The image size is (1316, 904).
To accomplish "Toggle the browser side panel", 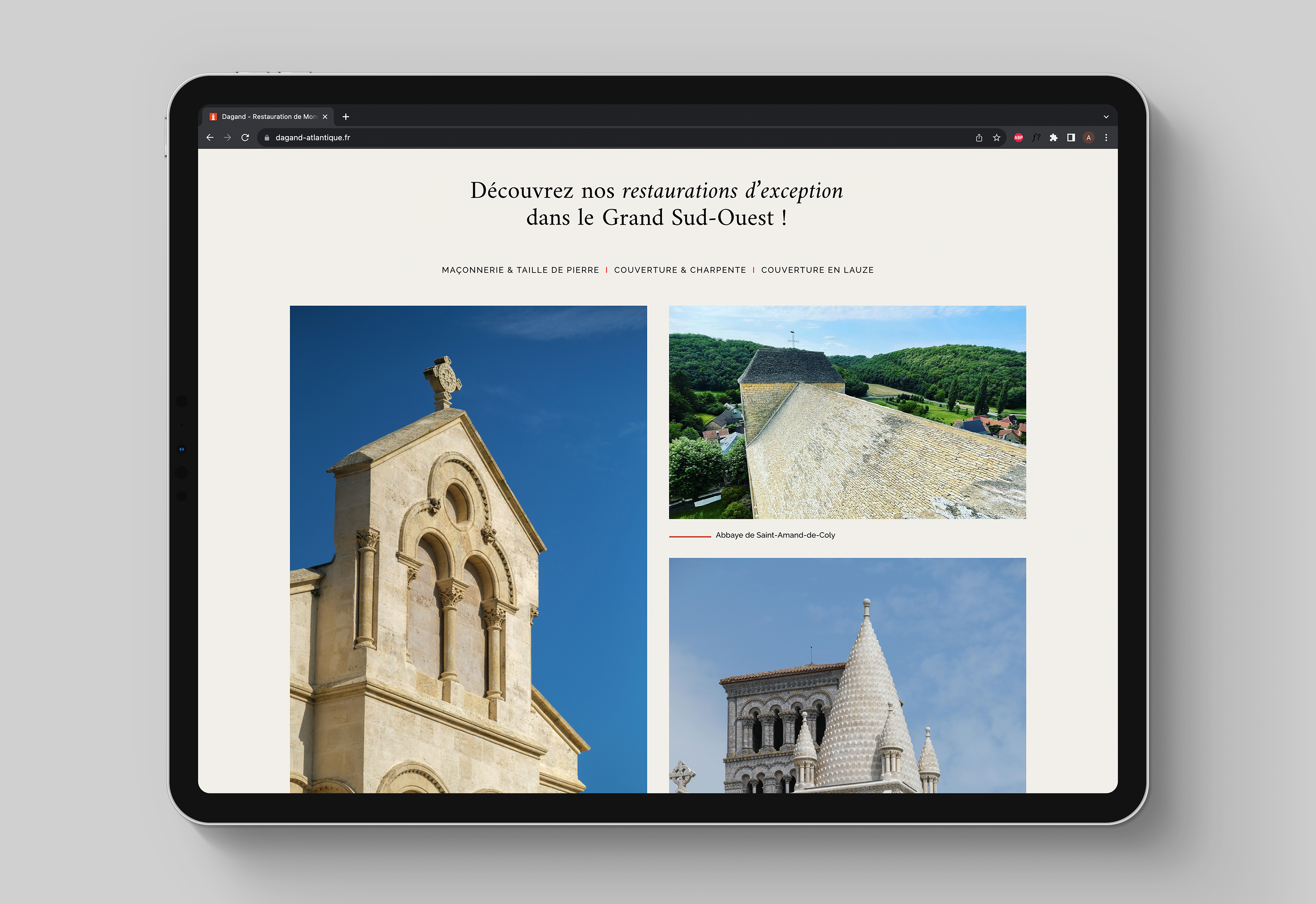I will (x=1071, y=138).
